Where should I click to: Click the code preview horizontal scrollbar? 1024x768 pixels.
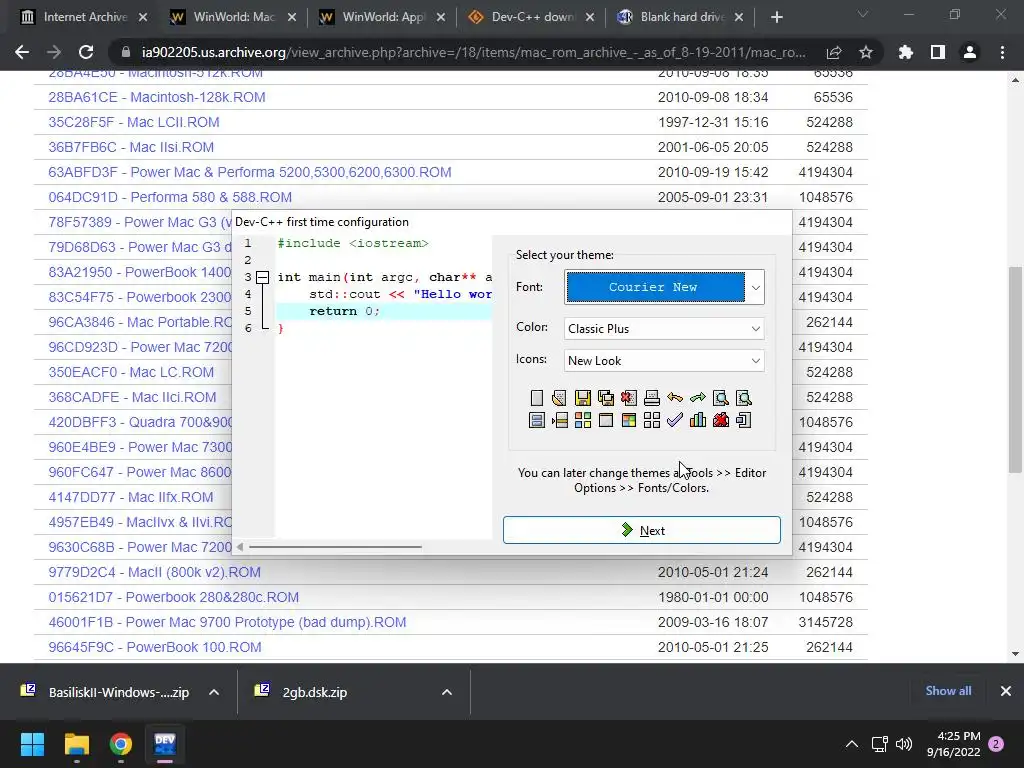(336, 547)
